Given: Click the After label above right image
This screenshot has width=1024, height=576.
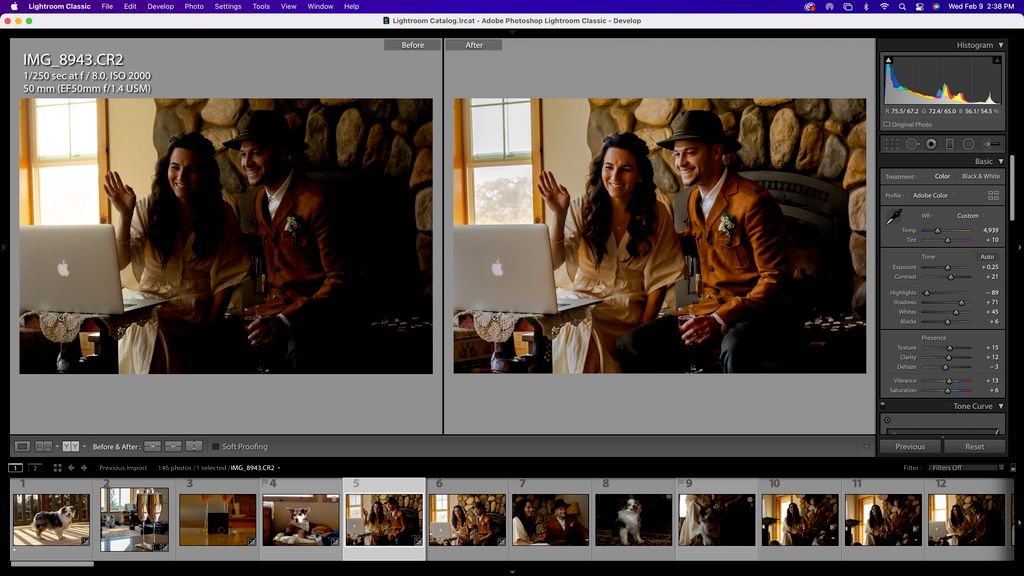Looking at the screenshot, I should point(474,45).
